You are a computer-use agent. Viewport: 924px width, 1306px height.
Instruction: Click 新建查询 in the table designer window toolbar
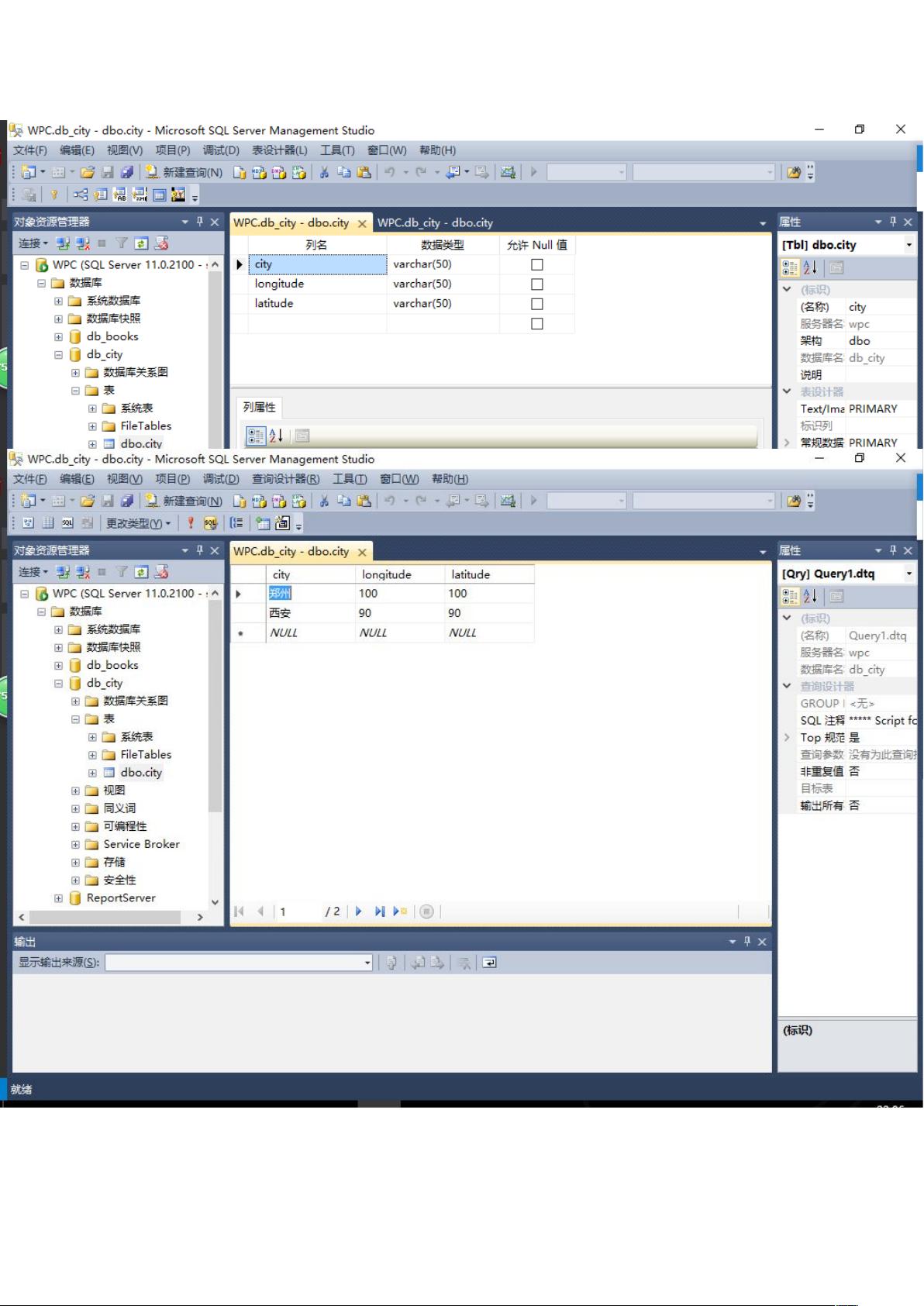click(x=184, y=172)
